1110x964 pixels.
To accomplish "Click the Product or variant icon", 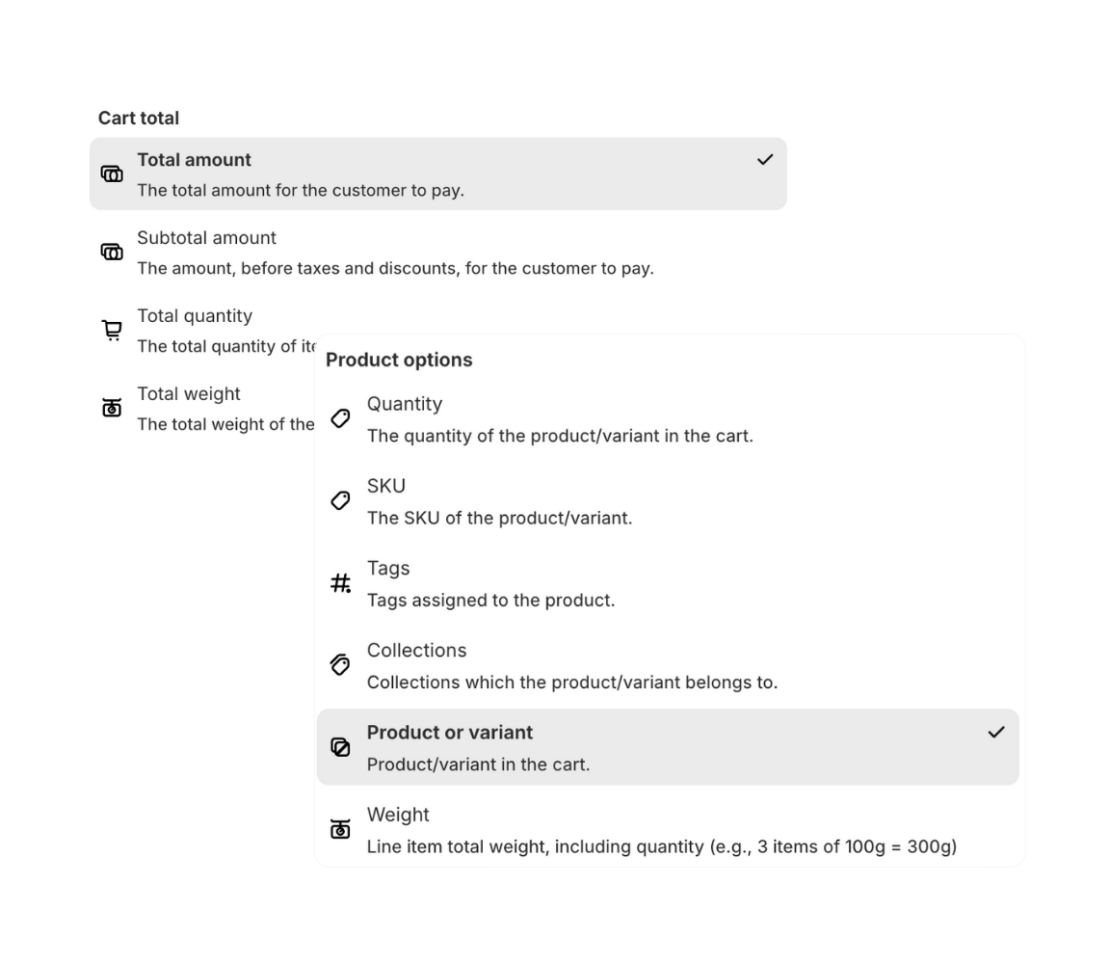I will coord(341,745).
